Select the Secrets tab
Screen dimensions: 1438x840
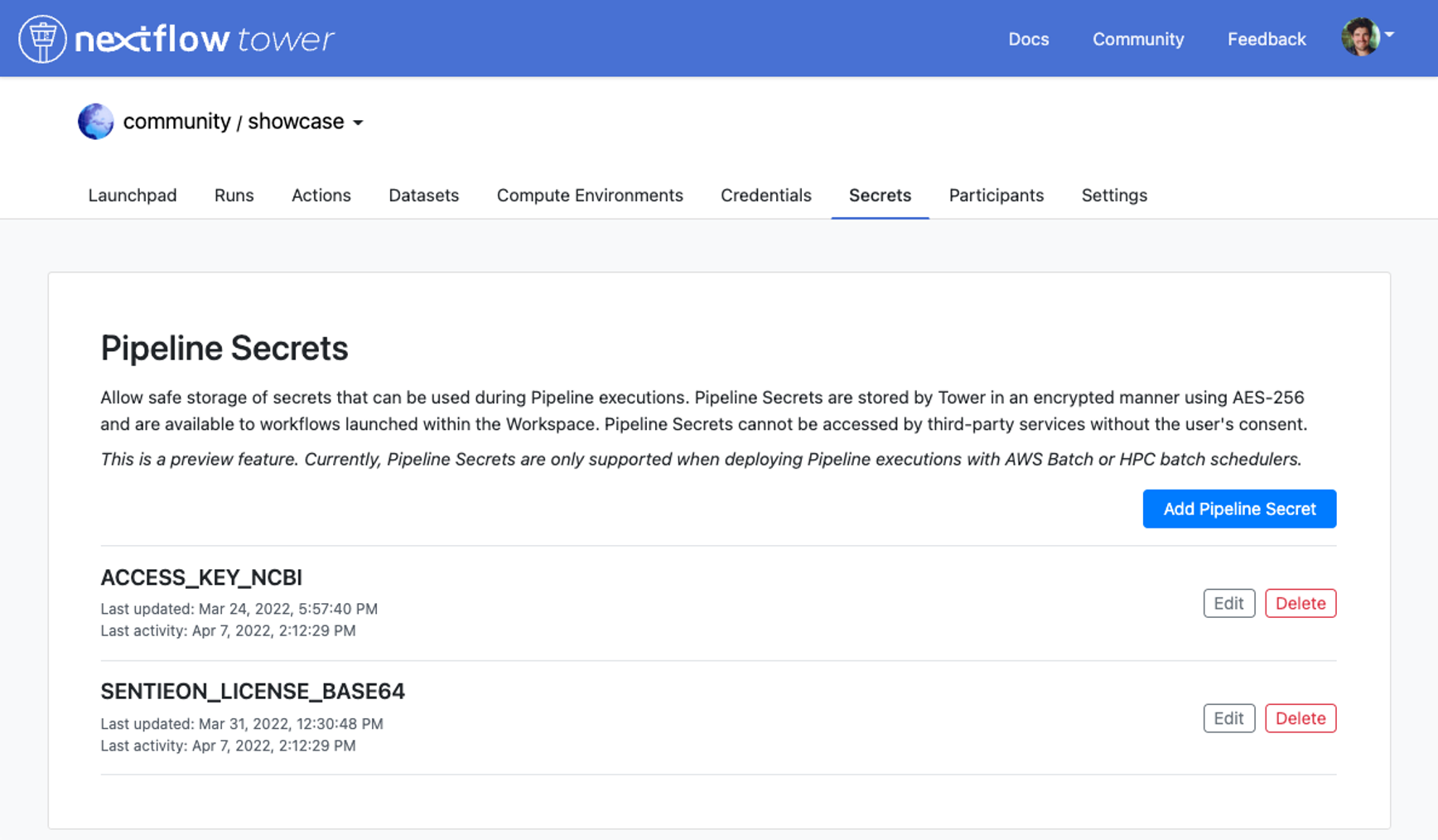[880, 196]
